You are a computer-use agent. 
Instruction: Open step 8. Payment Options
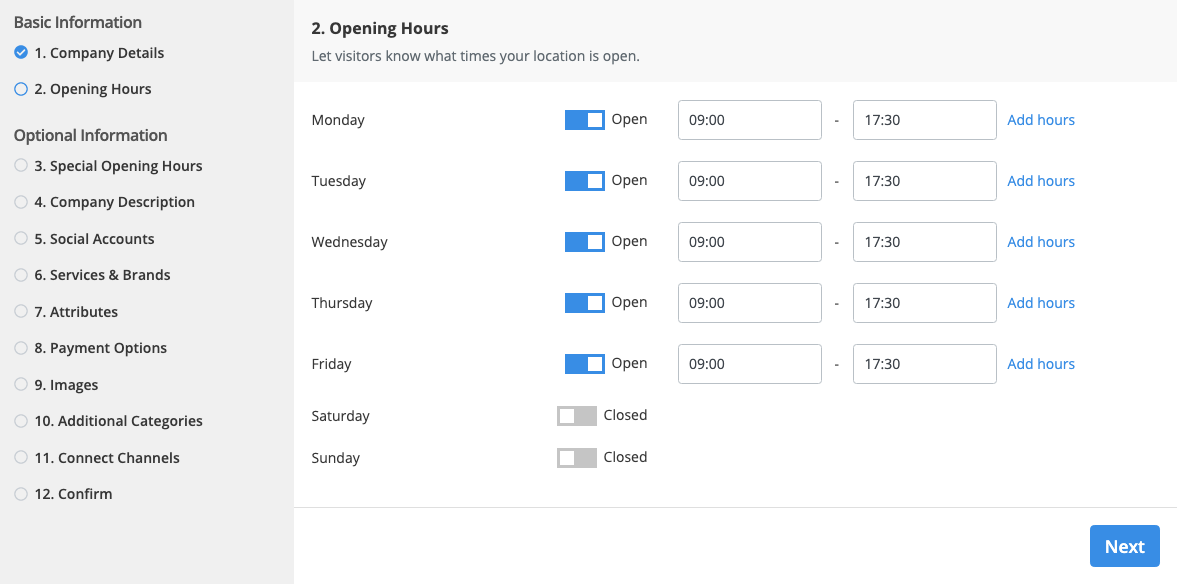point(101,348)
